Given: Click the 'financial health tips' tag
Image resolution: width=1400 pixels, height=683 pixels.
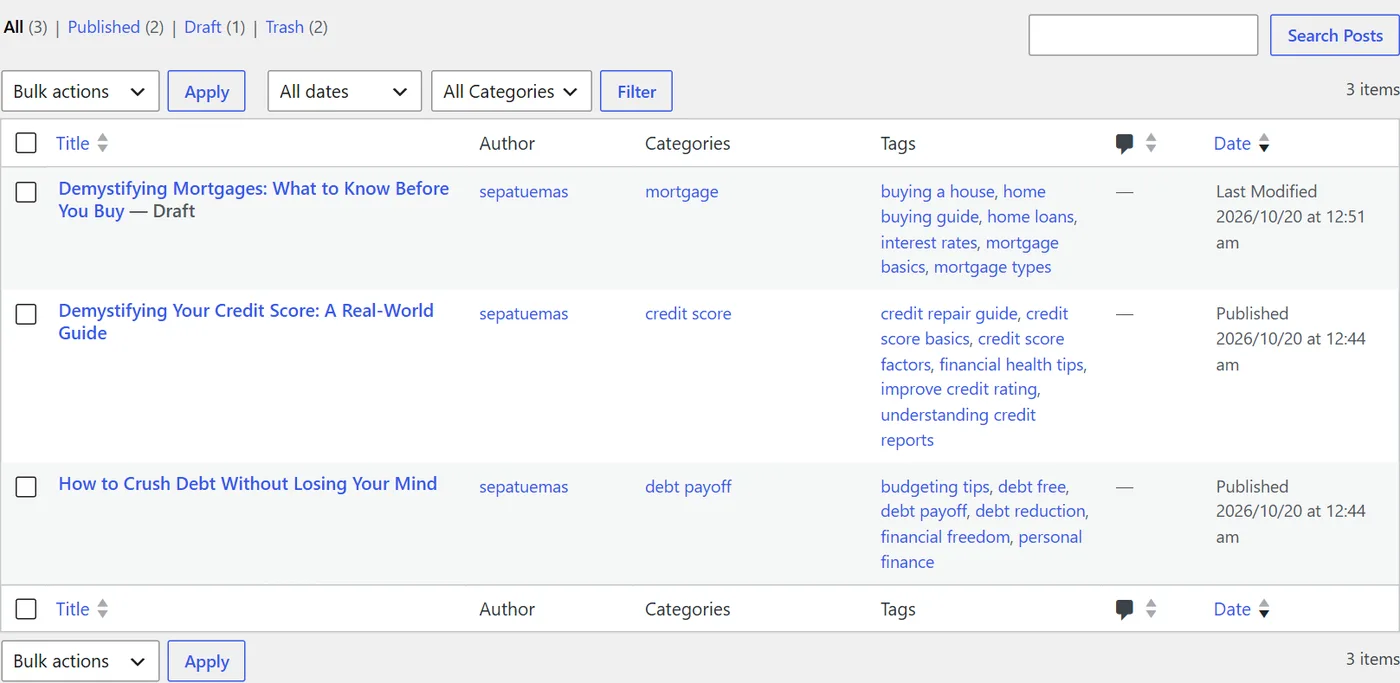Looking at the screenshot, I should pyautogui.click(x=1012, y=365).
